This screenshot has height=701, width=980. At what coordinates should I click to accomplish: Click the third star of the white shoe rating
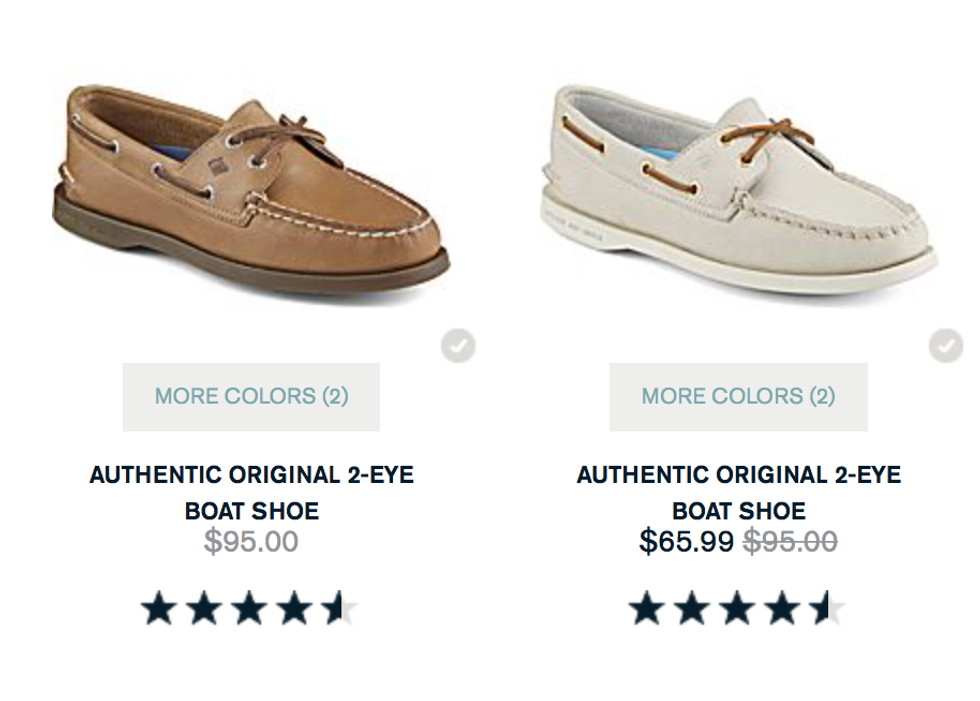(737, 608)
